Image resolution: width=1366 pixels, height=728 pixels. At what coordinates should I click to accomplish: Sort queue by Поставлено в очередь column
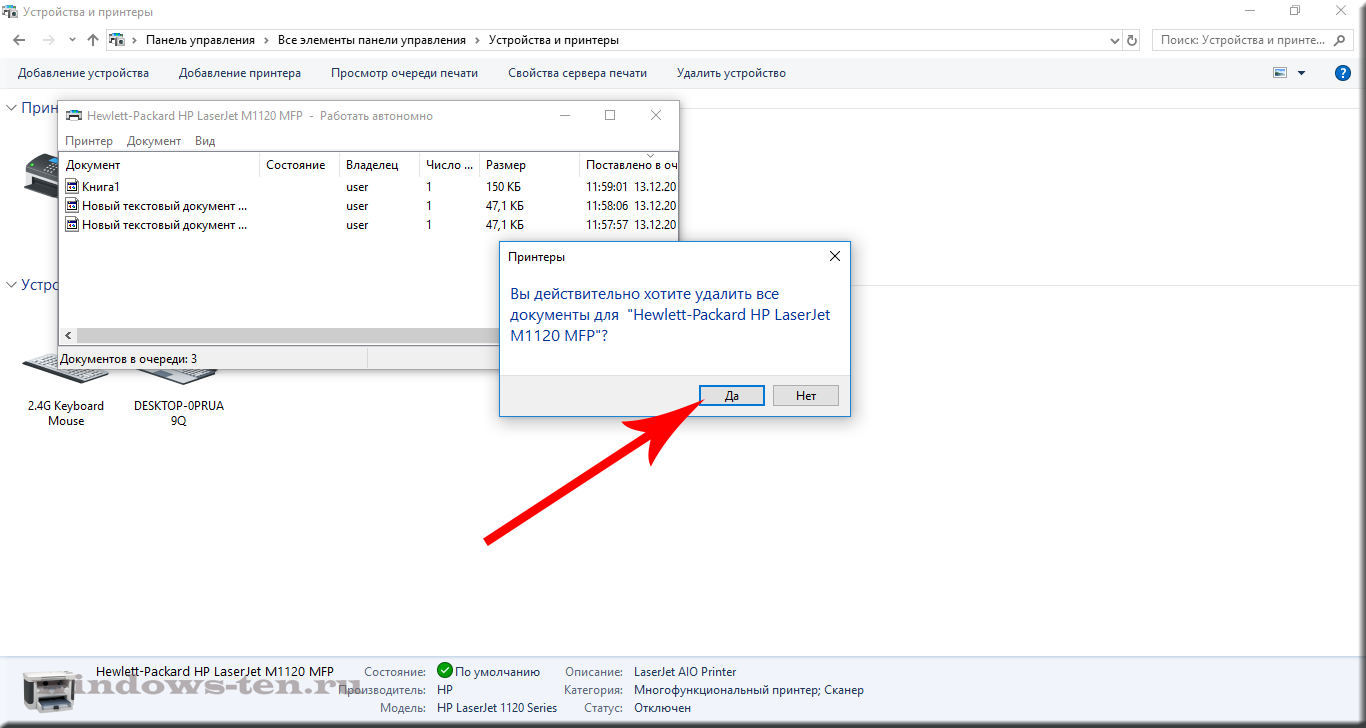[629, 165]
